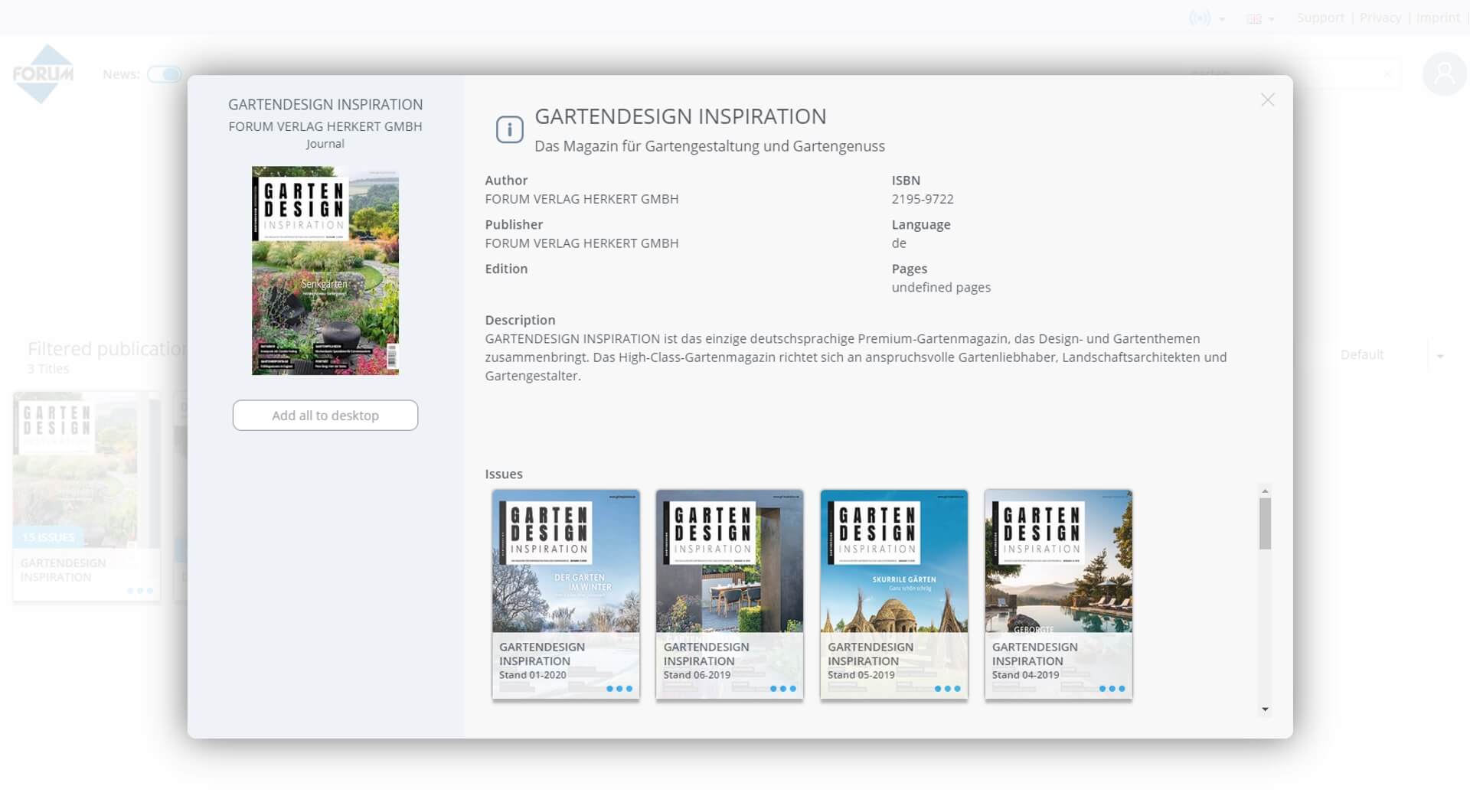Click the FORUM logo
Viewport: 1470px width, 812px height.
click(43, 73)
